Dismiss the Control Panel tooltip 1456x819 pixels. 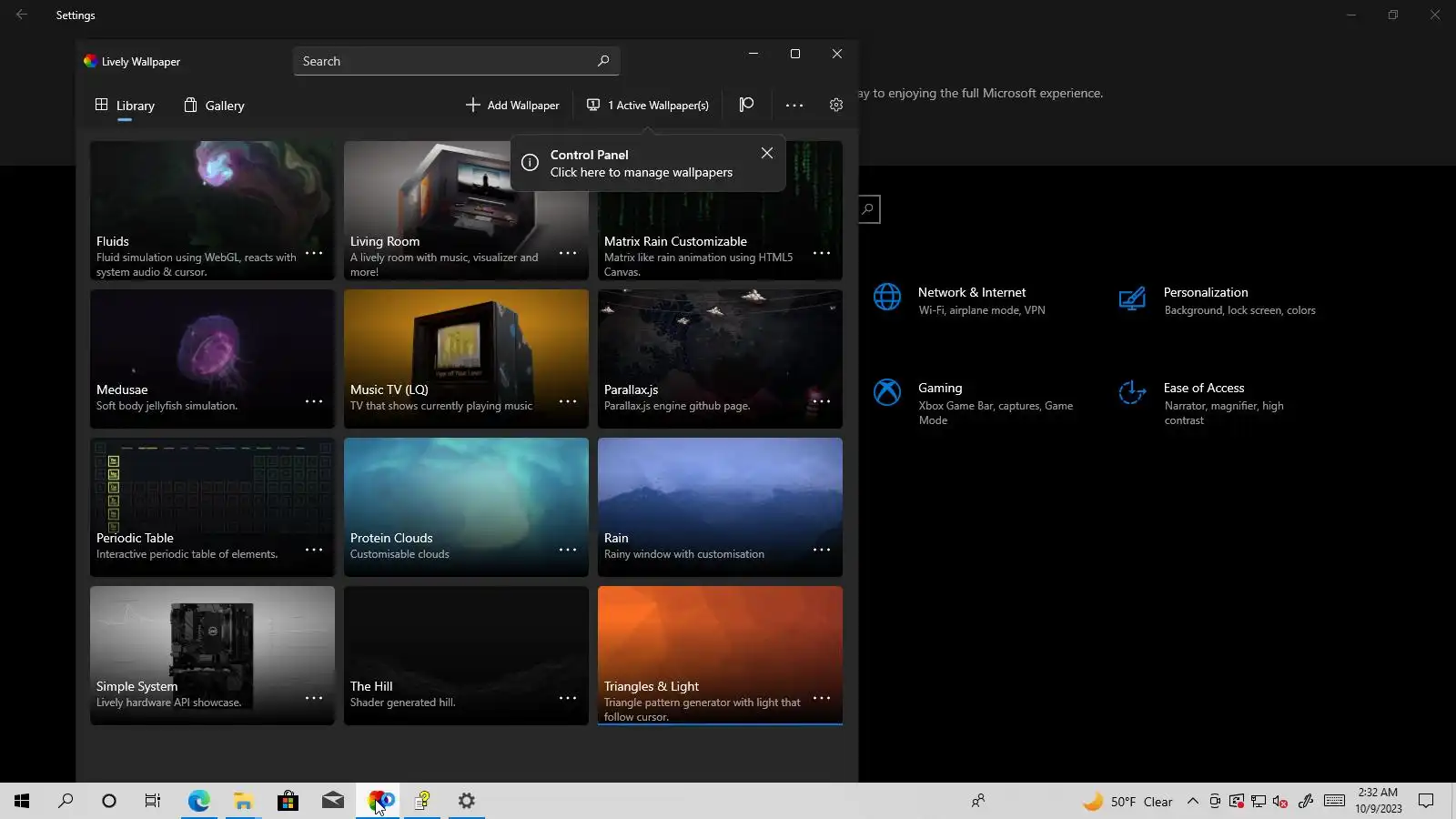766,153
